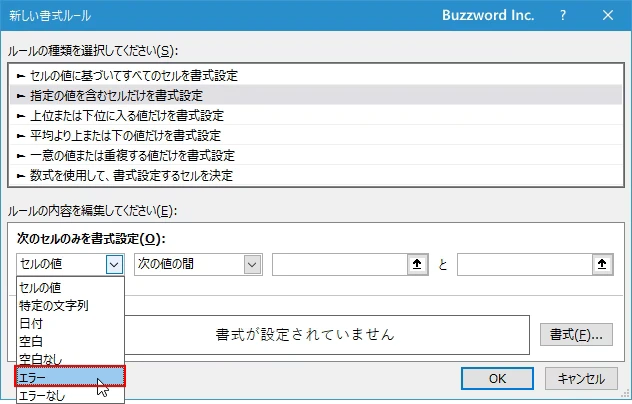
Task: Choose 特定の文字列 from the dropdown list
Action: (x=70, y=306)
